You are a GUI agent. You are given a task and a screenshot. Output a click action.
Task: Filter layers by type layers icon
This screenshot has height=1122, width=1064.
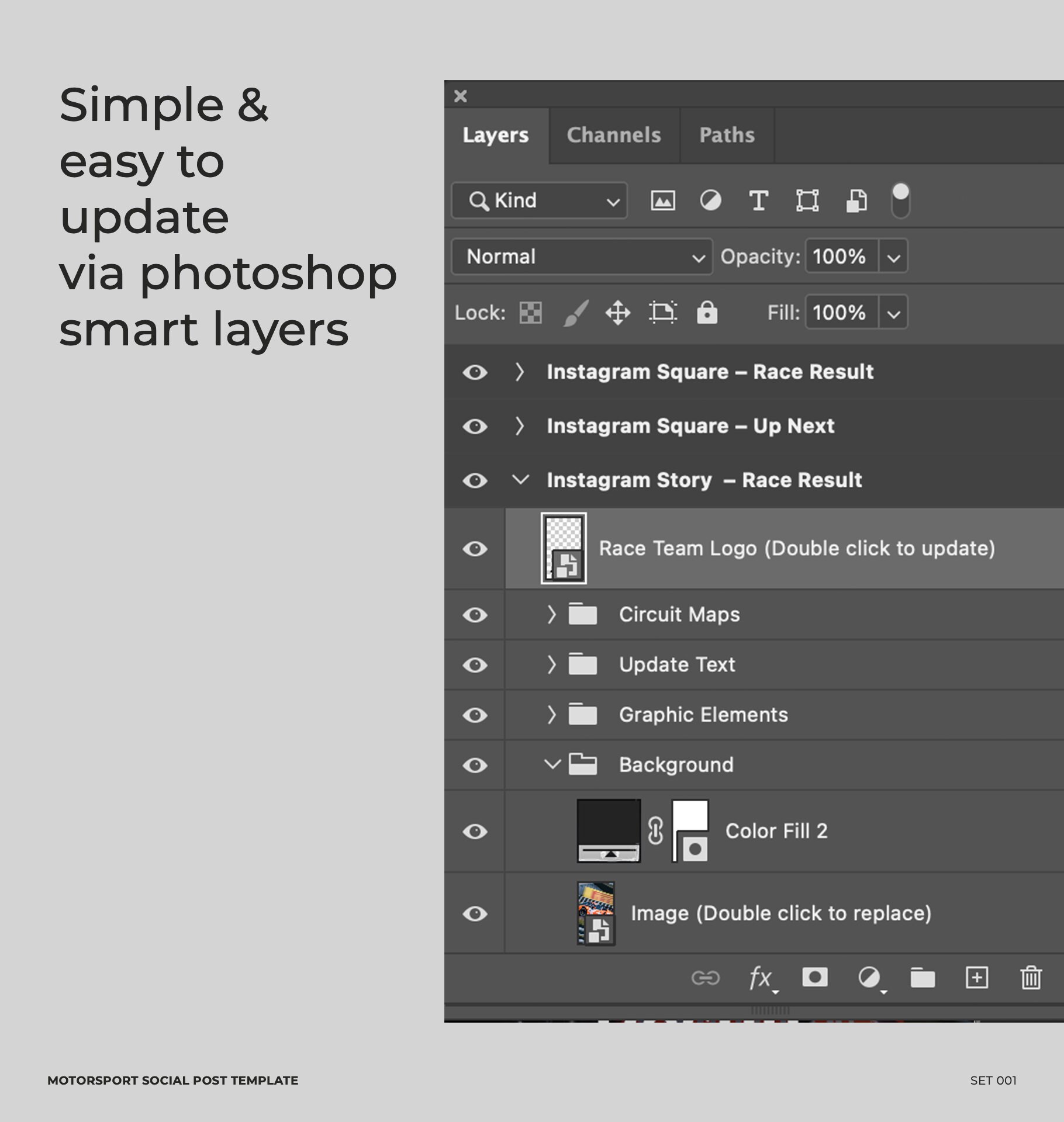coord(758,200)
